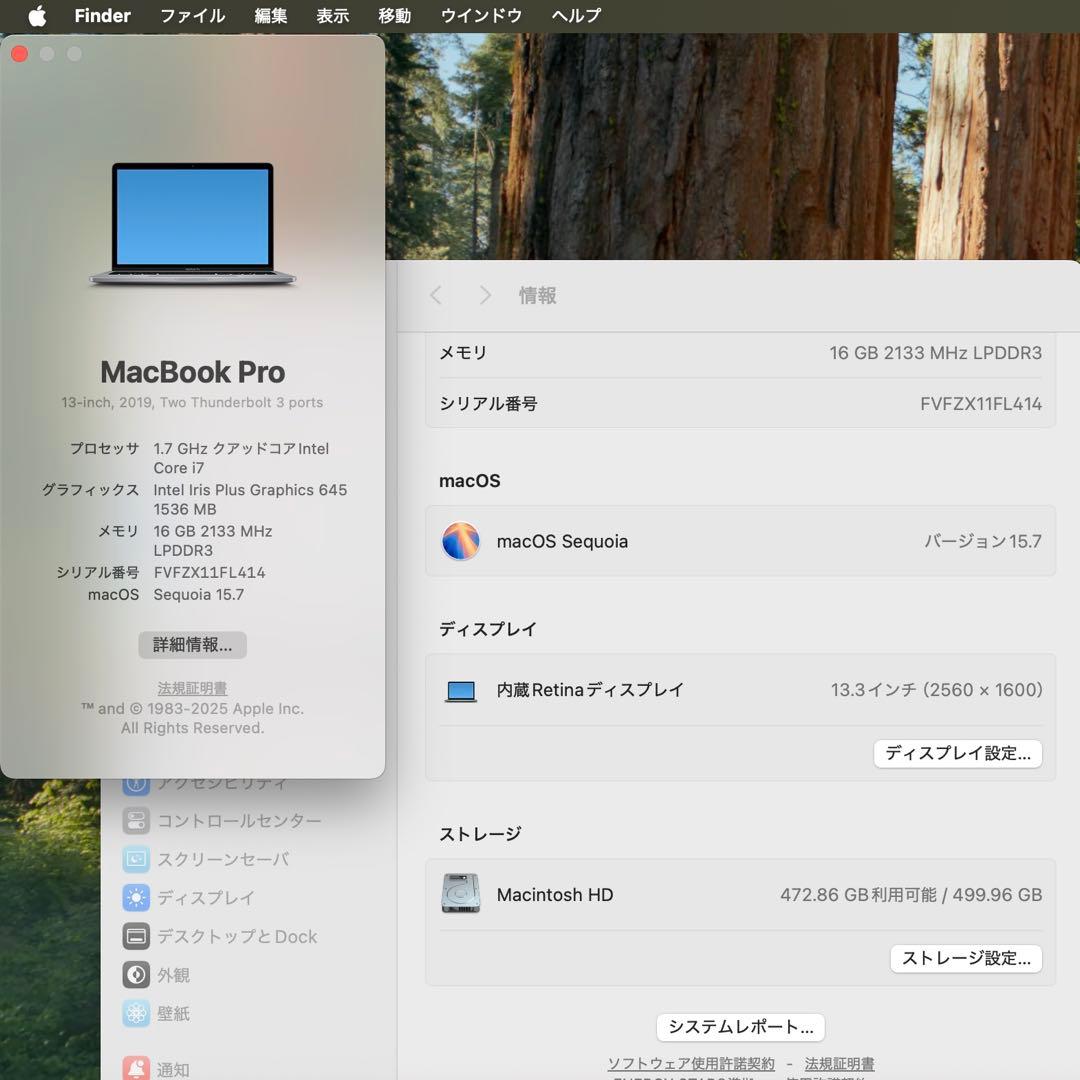Open デスクトップとDock settings icon
Viewport: 1080px width, 1080px height.
(x=137, y=936)
